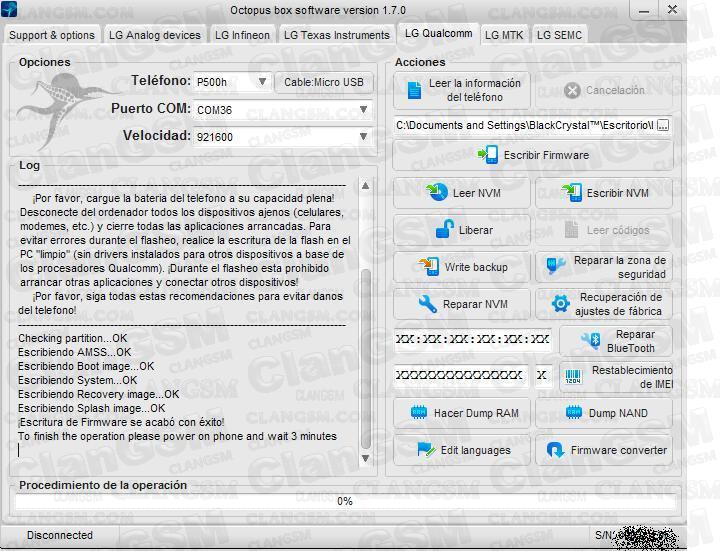This screenshot has height=551, width=720.
Task: Click the log panel vertical scrollbar
Action: pyautogui.click(x=365, y=320)
